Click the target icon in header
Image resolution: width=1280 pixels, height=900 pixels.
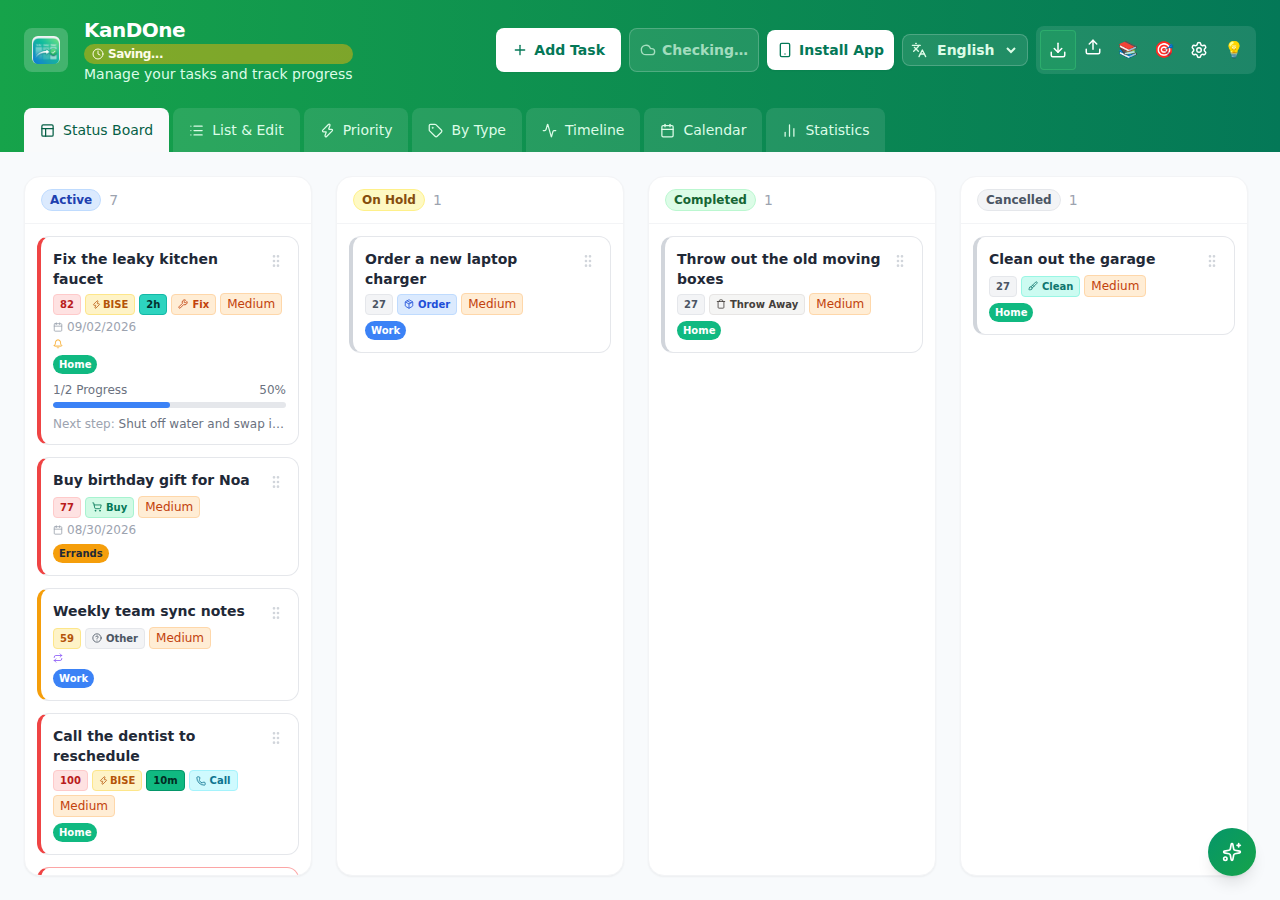(1163, 49)
